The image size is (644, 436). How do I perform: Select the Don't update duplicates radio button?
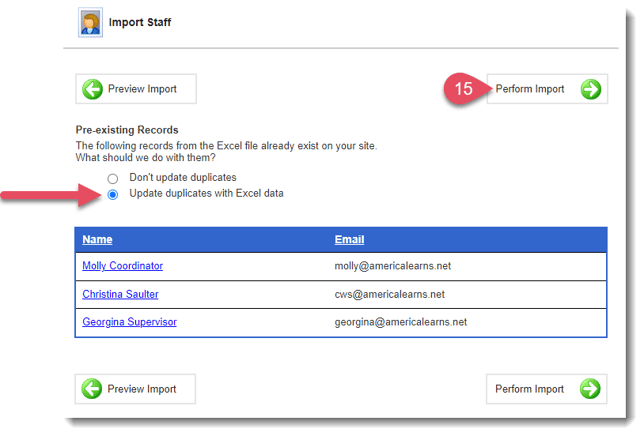click(113, 178)
